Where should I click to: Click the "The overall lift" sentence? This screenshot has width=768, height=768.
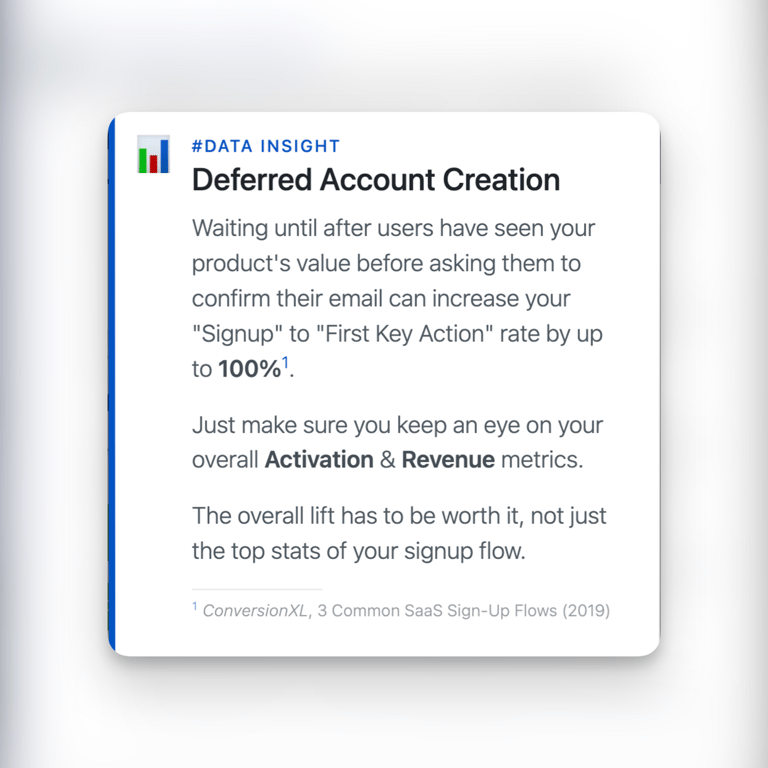click(x=398, y=517)
